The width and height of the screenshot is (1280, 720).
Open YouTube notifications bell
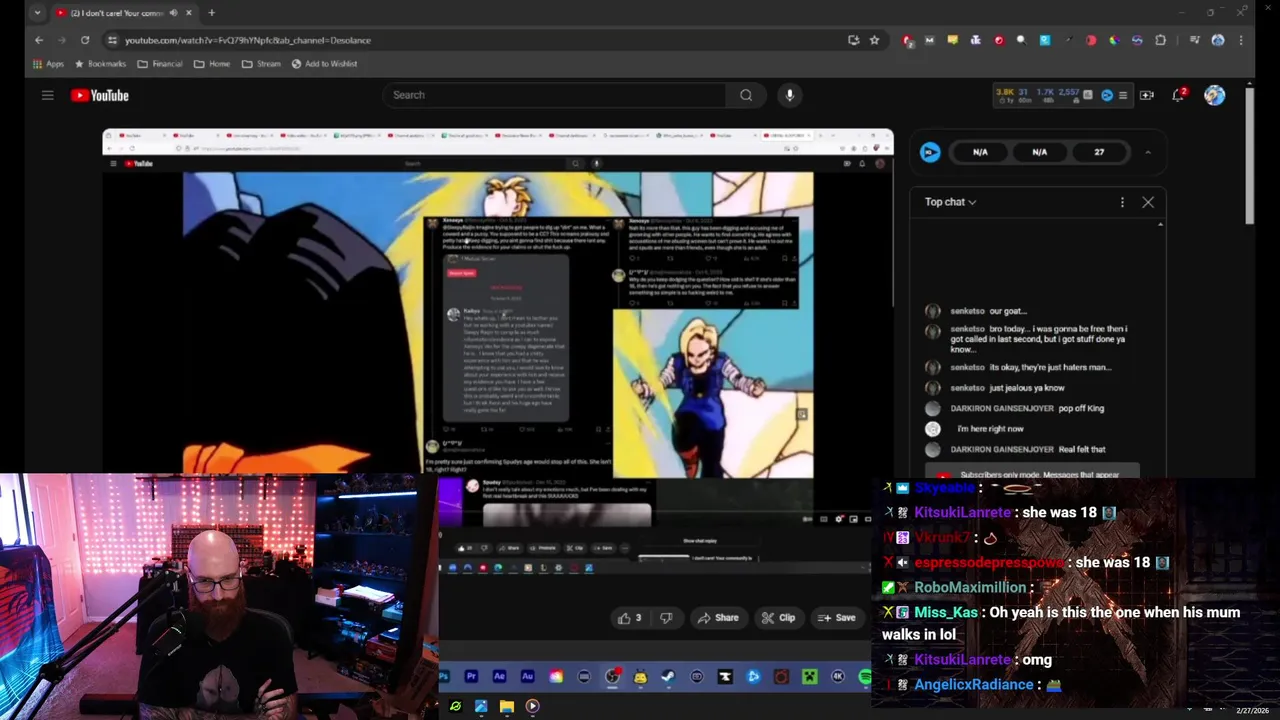pyautogui.click(x=1179, y=95)
